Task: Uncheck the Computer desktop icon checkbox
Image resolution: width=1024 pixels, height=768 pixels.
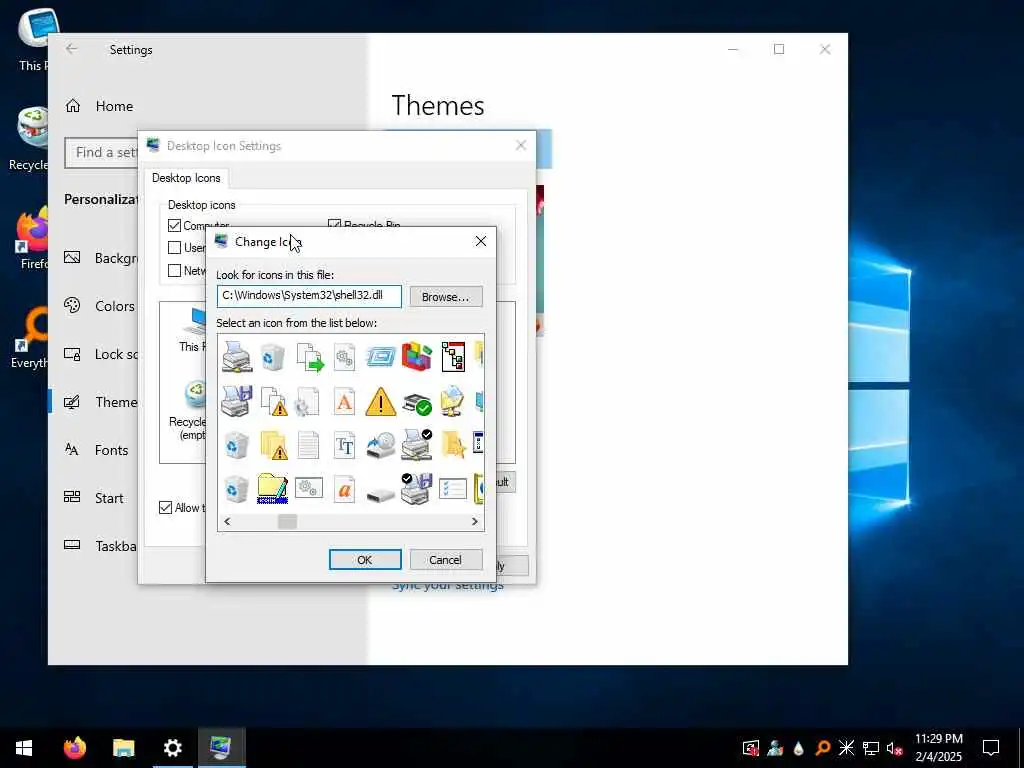Action: 174,225
